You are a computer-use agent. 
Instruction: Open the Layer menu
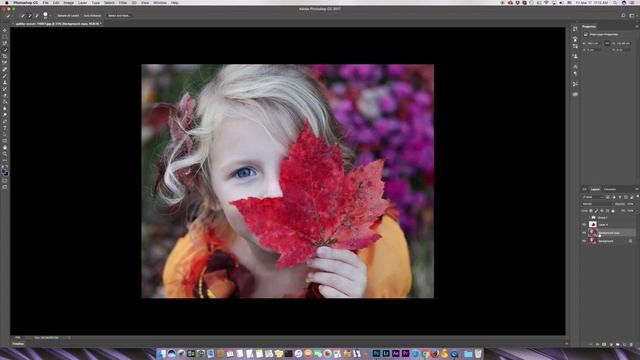(x=82, y=2)
